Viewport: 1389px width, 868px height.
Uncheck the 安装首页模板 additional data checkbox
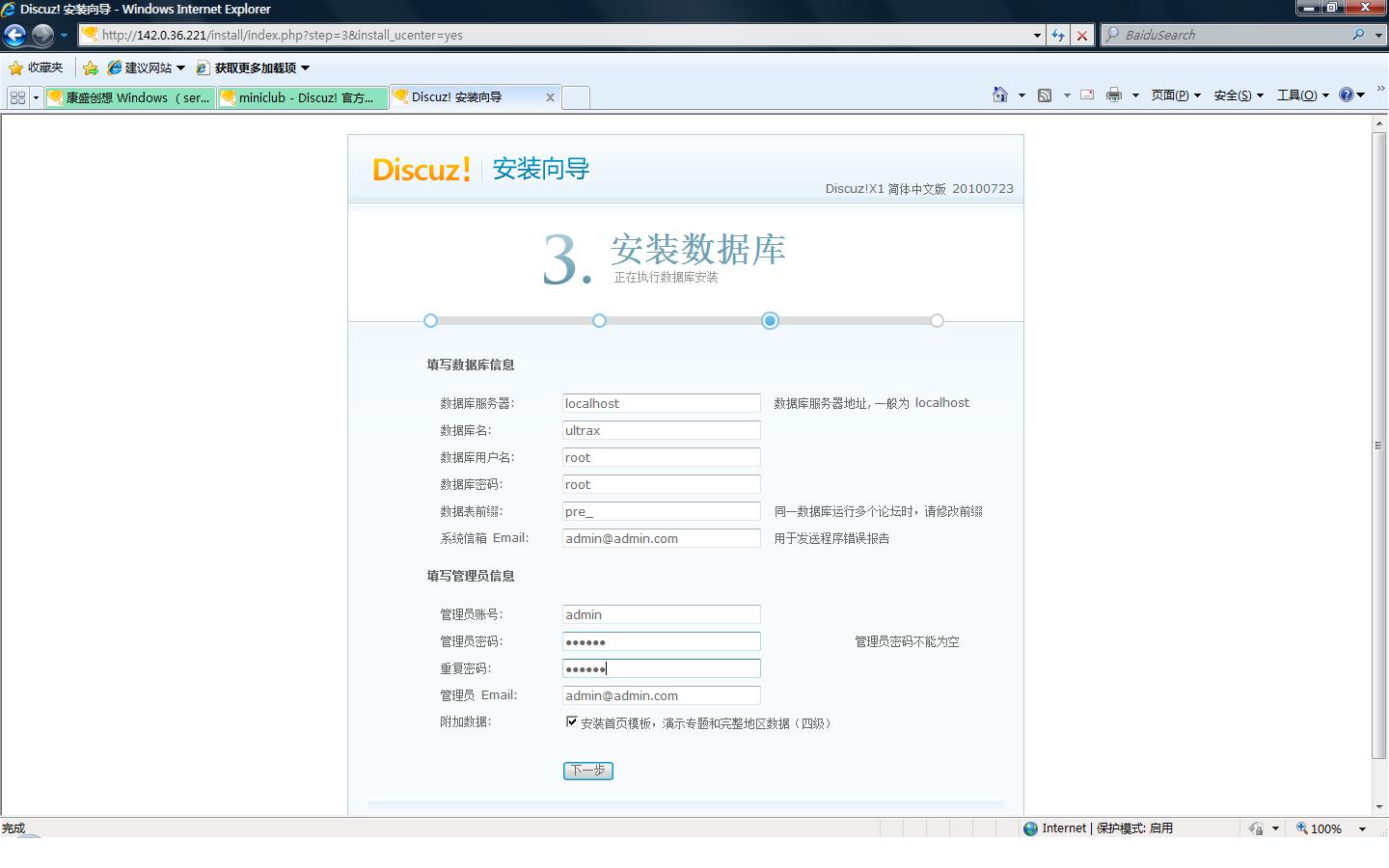coord(572,721)
